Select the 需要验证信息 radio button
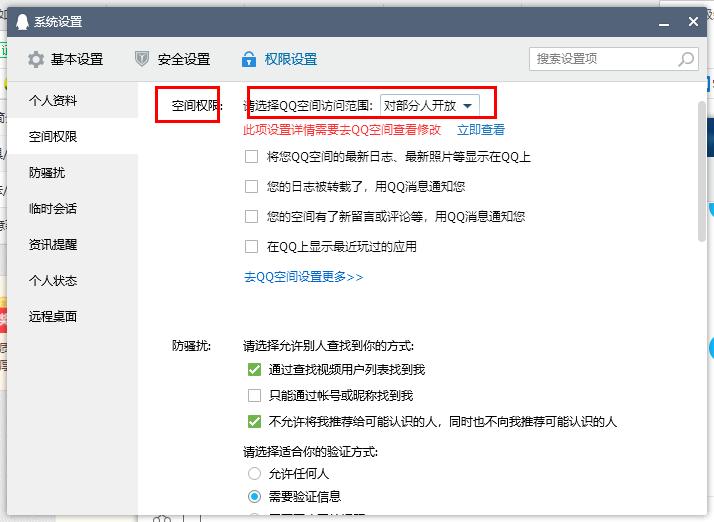This screenshot has width=714, height=522. (255, 496)
